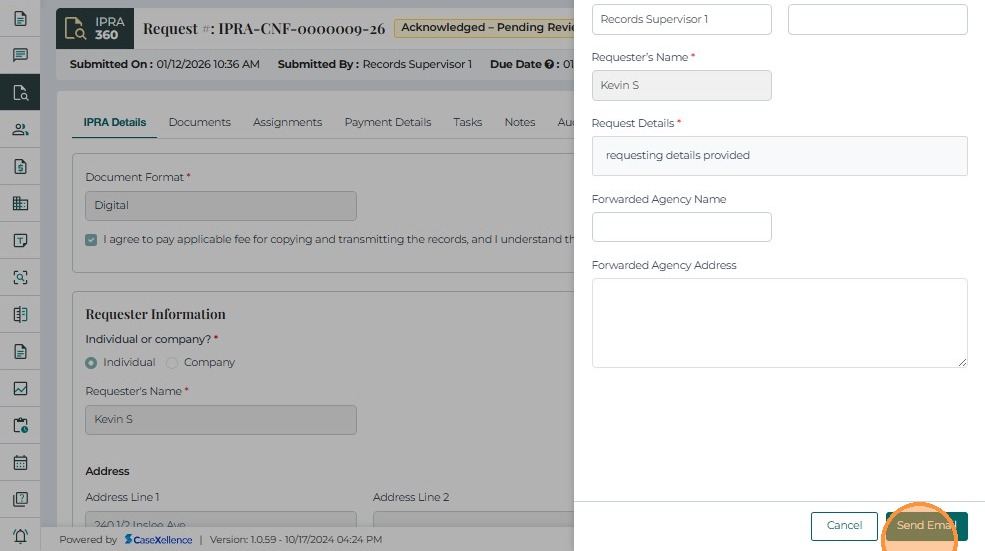This screenshot has height=551, width=985.
Task: Click the Cancel button
Action: [x=844, y=526]
